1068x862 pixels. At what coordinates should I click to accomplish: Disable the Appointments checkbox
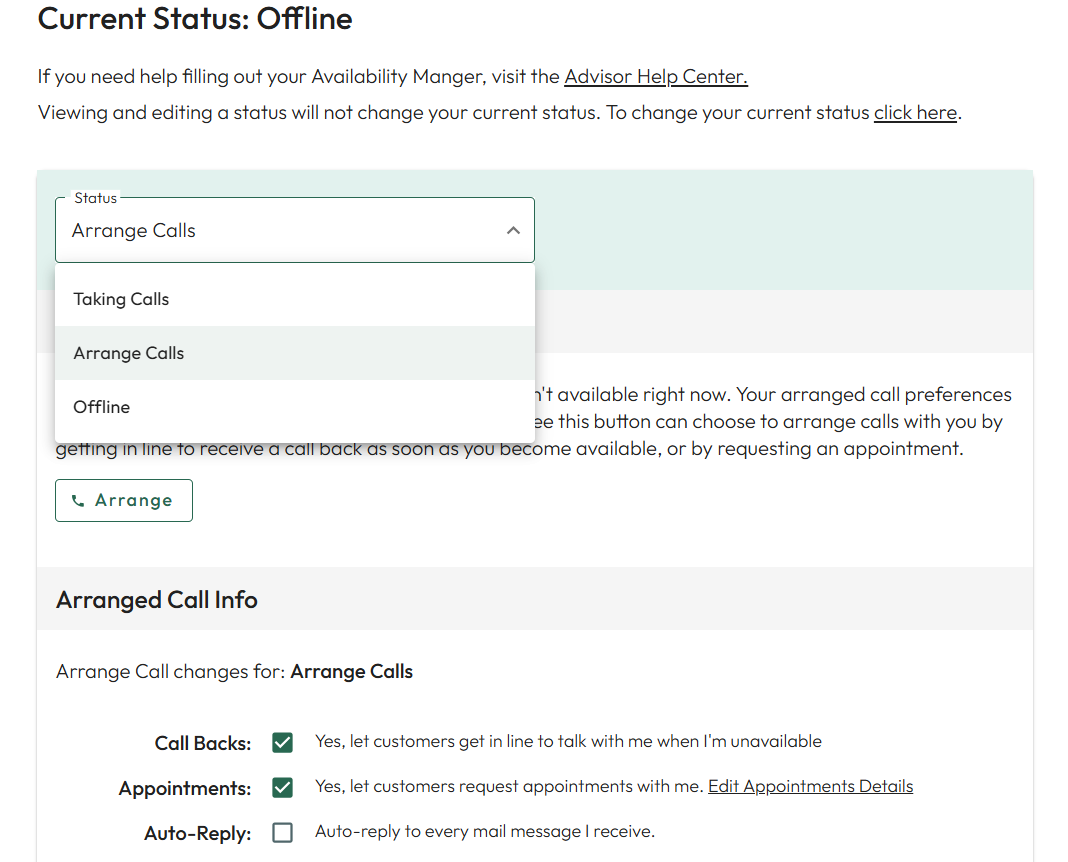point(283,788)
